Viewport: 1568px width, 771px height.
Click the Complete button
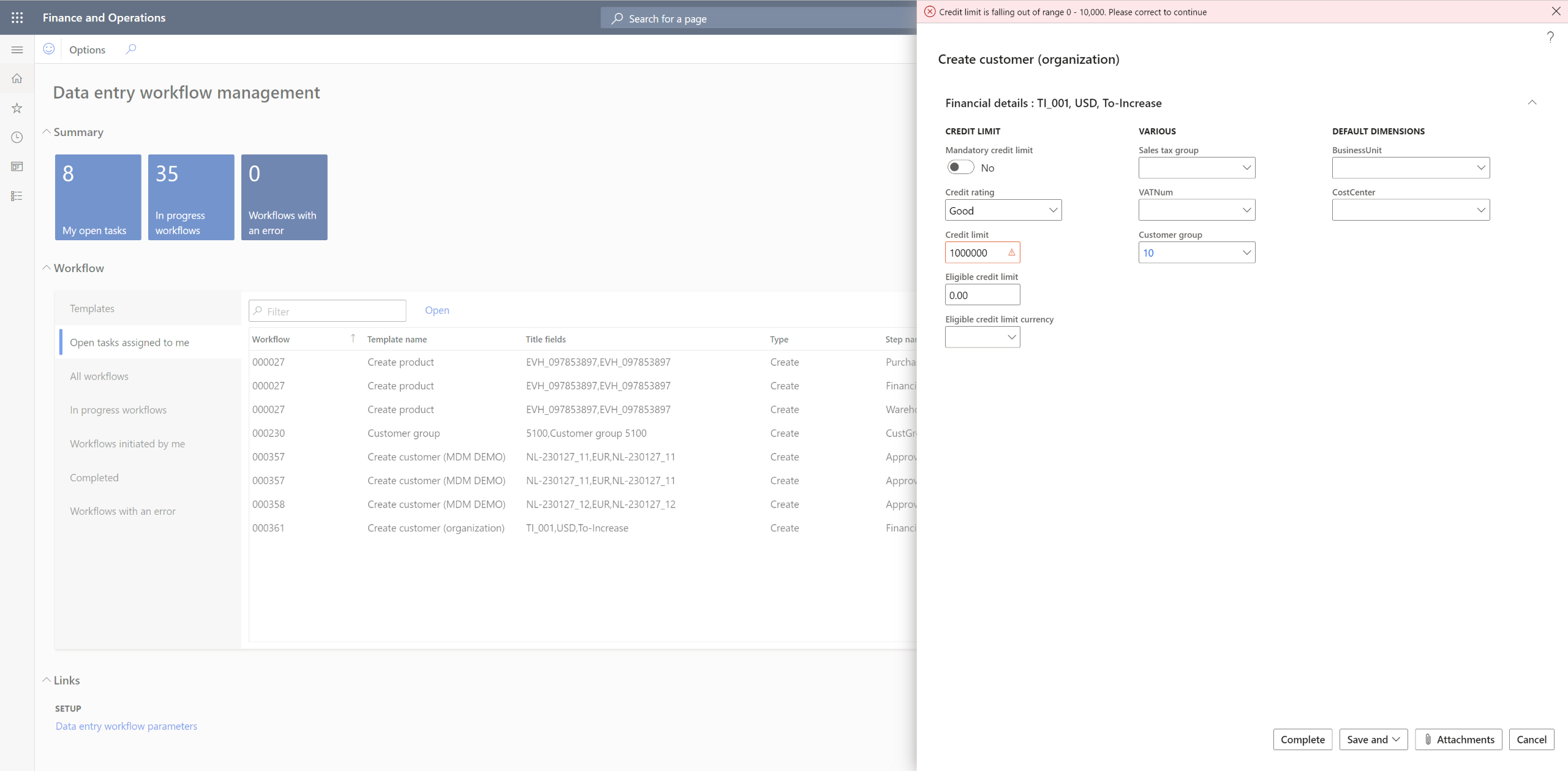coord(1303,739)
